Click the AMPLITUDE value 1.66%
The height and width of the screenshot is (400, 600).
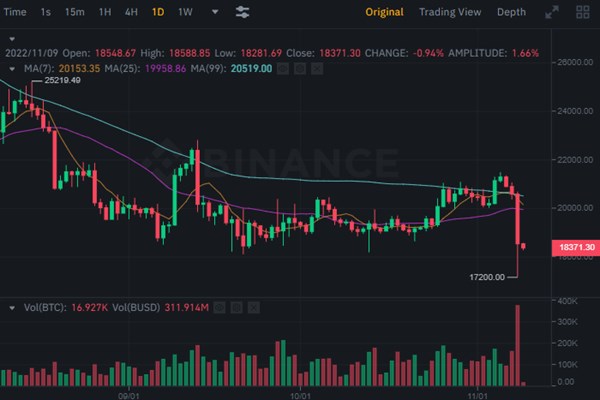coord(525,53)
